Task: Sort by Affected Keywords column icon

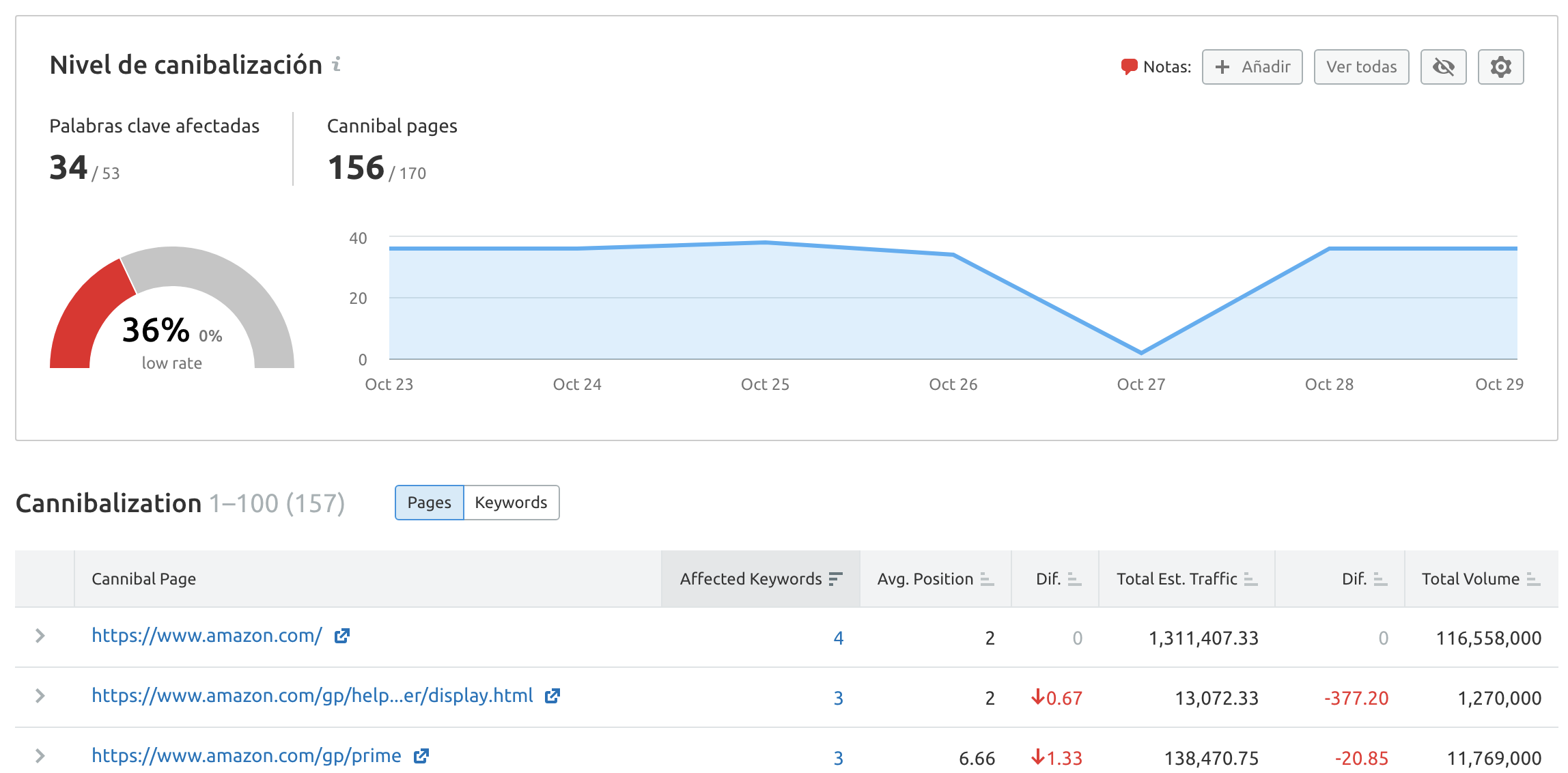Action: (835, 579)
